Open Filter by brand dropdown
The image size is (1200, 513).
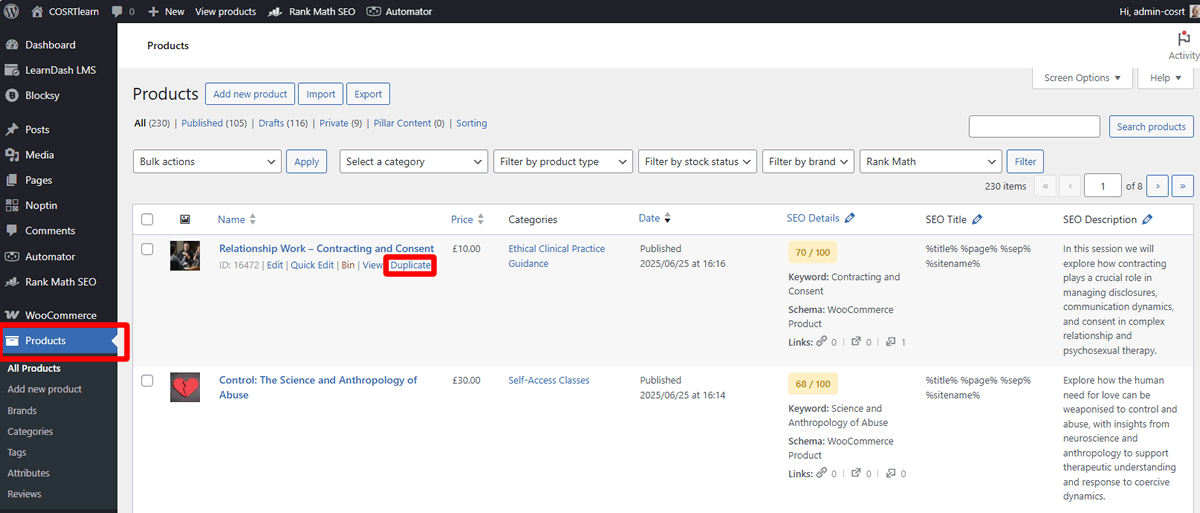tap(807, 161)
